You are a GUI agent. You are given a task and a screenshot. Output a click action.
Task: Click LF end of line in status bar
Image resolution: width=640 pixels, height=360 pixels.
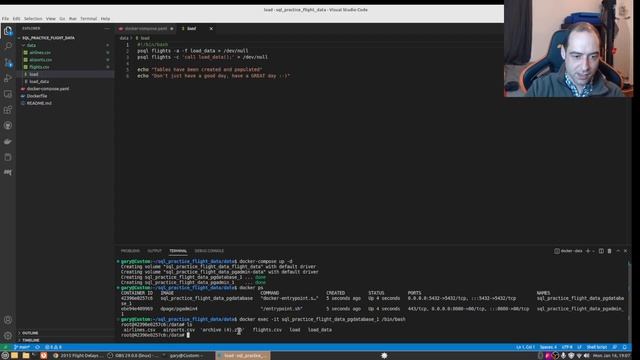[x=580, y=347]
